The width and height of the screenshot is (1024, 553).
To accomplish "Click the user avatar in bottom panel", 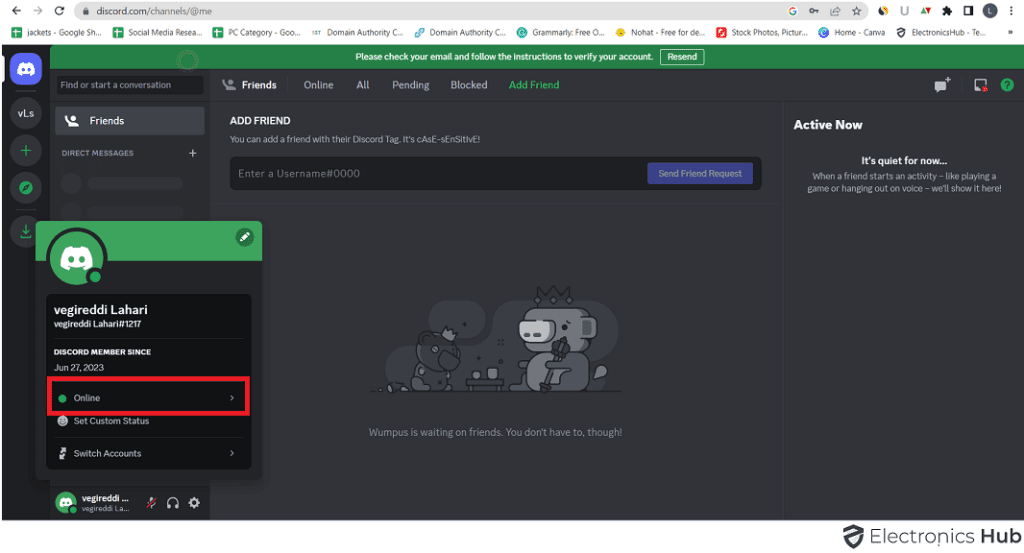I will point(65,503).
